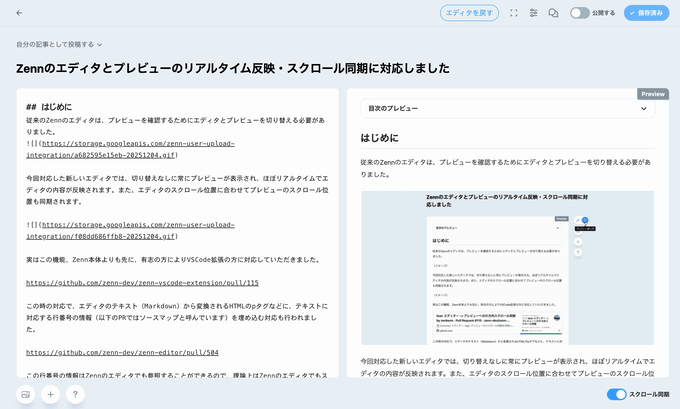This screenshot has height=409, width=680.
Task: Click the article title field
Action: [232, 68]
